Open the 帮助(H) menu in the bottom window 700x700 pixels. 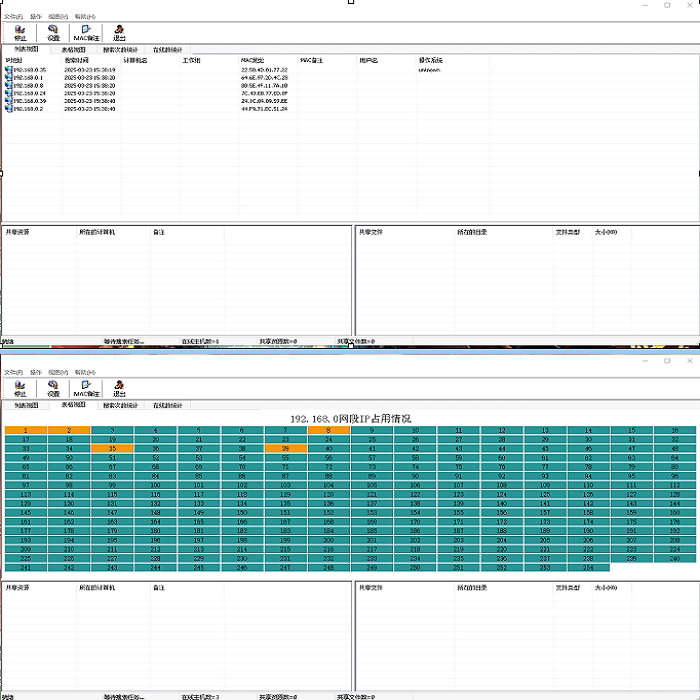[x=85, y=372]
